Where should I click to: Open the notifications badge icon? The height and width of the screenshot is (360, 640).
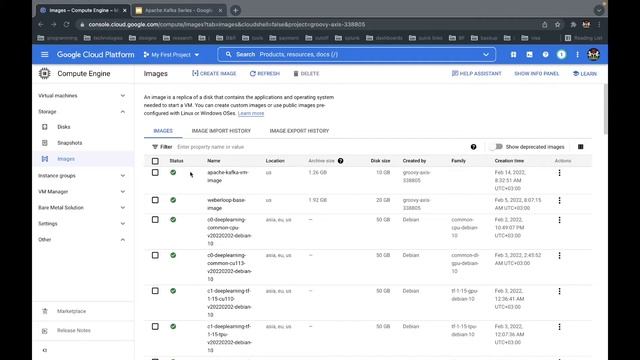(562, 54)
